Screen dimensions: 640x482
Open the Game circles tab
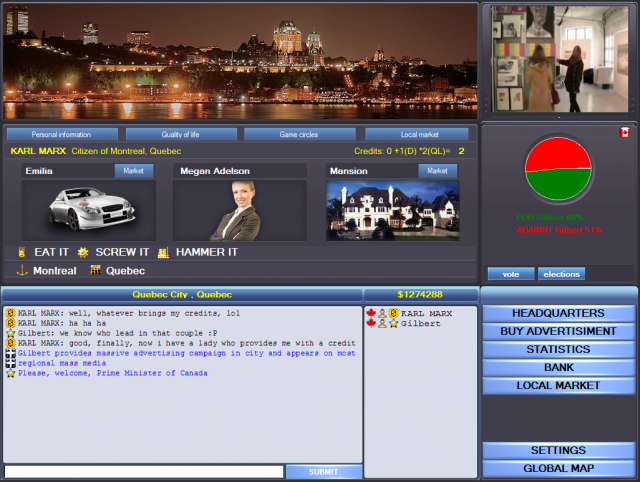coord(299,134)
